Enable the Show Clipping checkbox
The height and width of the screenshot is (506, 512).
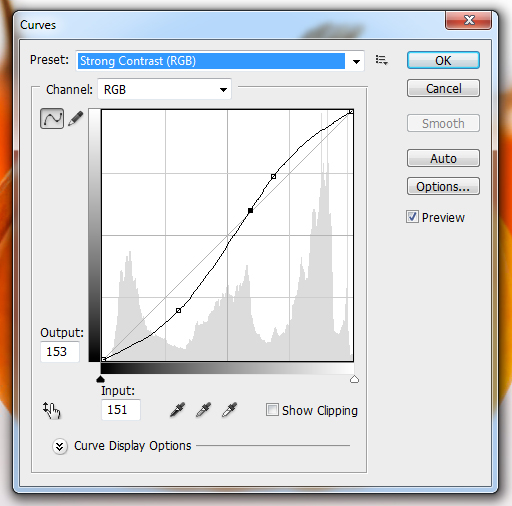(272, 410)
